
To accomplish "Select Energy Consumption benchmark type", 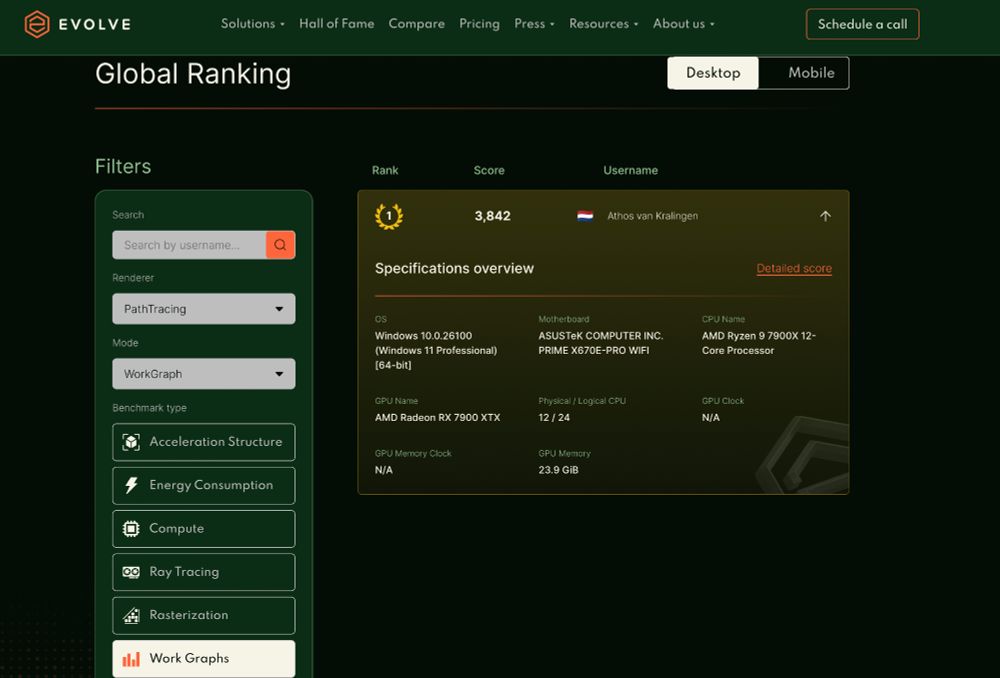I will (x=204, y=485).
